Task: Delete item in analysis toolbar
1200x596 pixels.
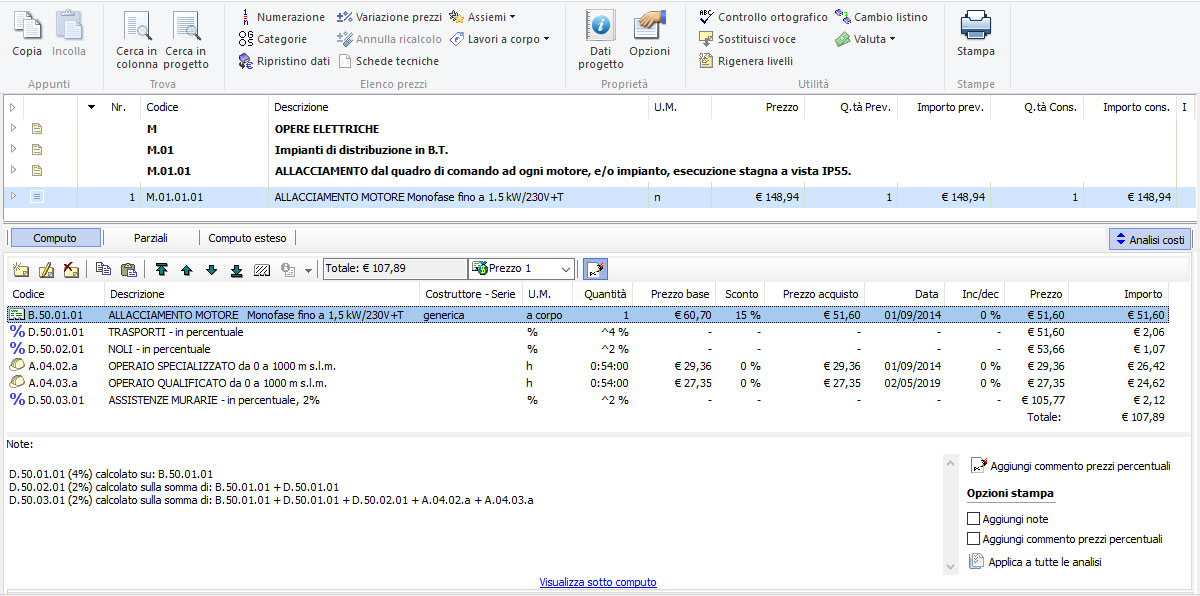Action: 71,269
